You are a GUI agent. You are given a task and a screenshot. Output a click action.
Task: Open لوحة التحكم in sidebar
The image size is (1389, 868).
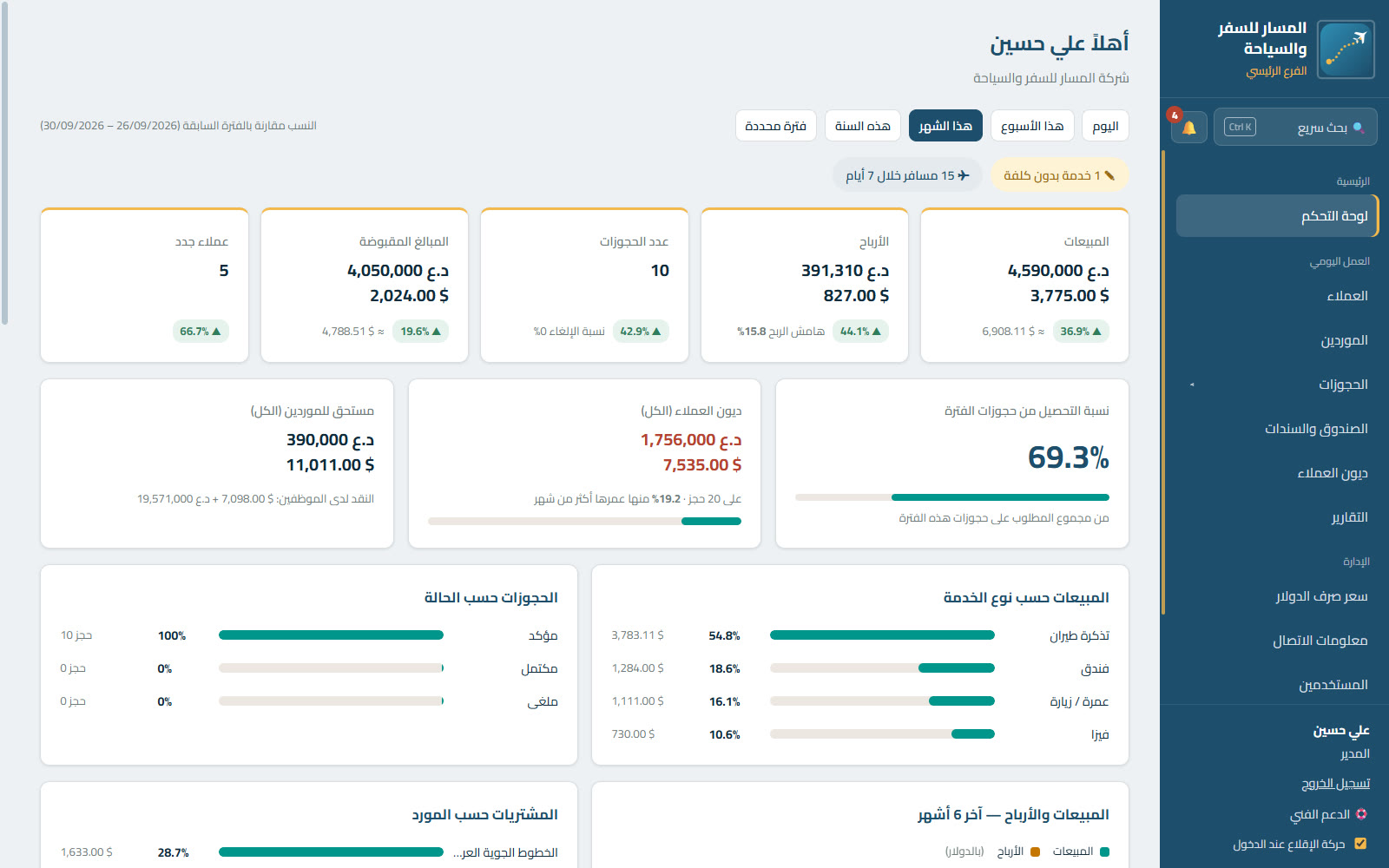(1276, 216)
